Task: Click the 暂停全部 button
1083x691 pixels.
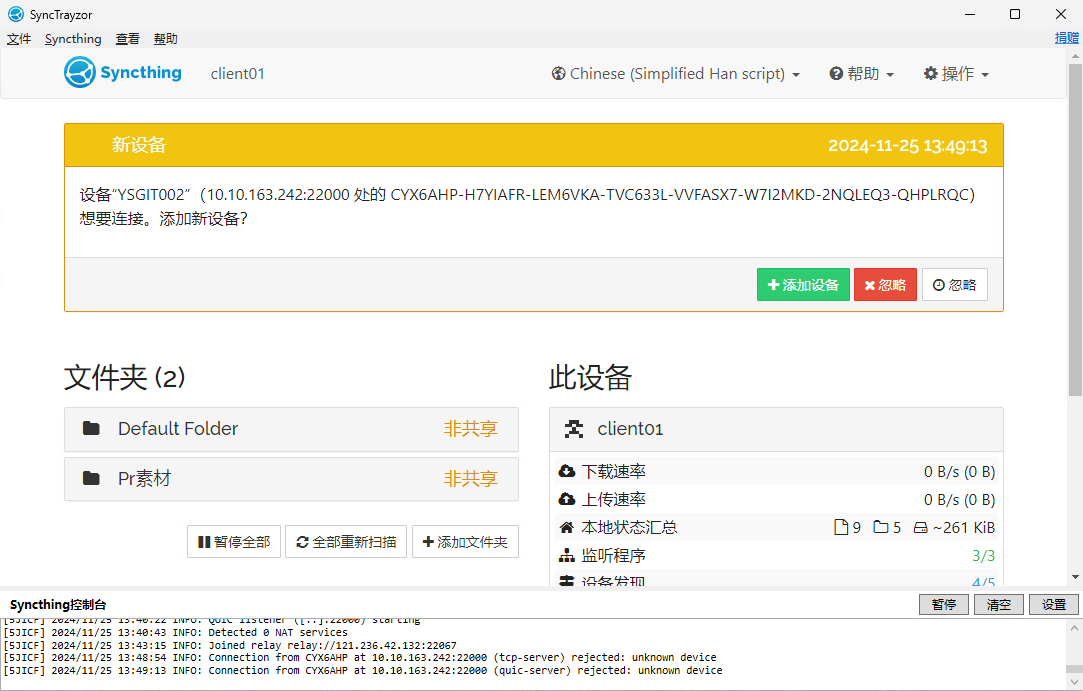Action: pos(234,542)
